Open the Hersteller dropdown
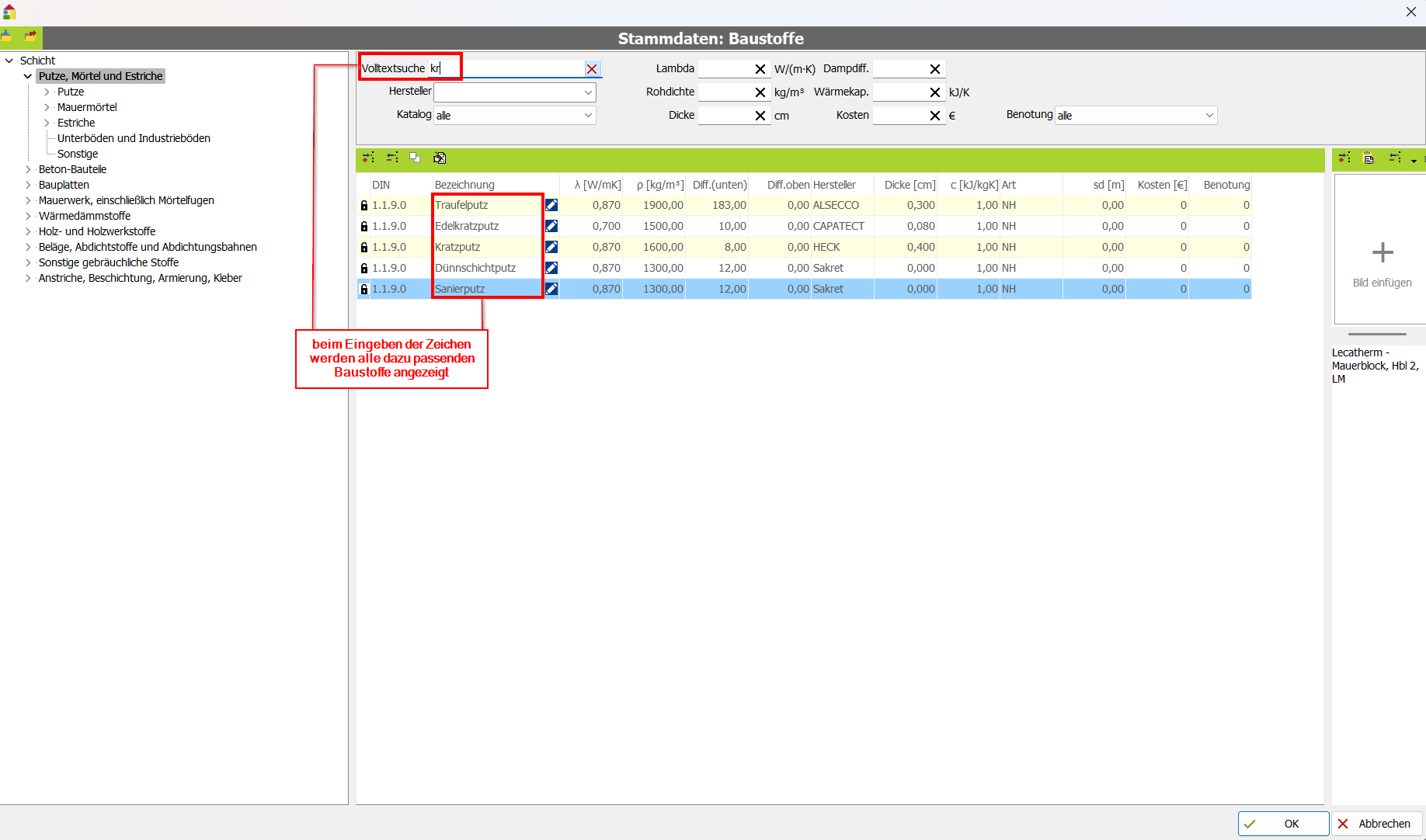The image size is (1426, 840). coord(588,92)
